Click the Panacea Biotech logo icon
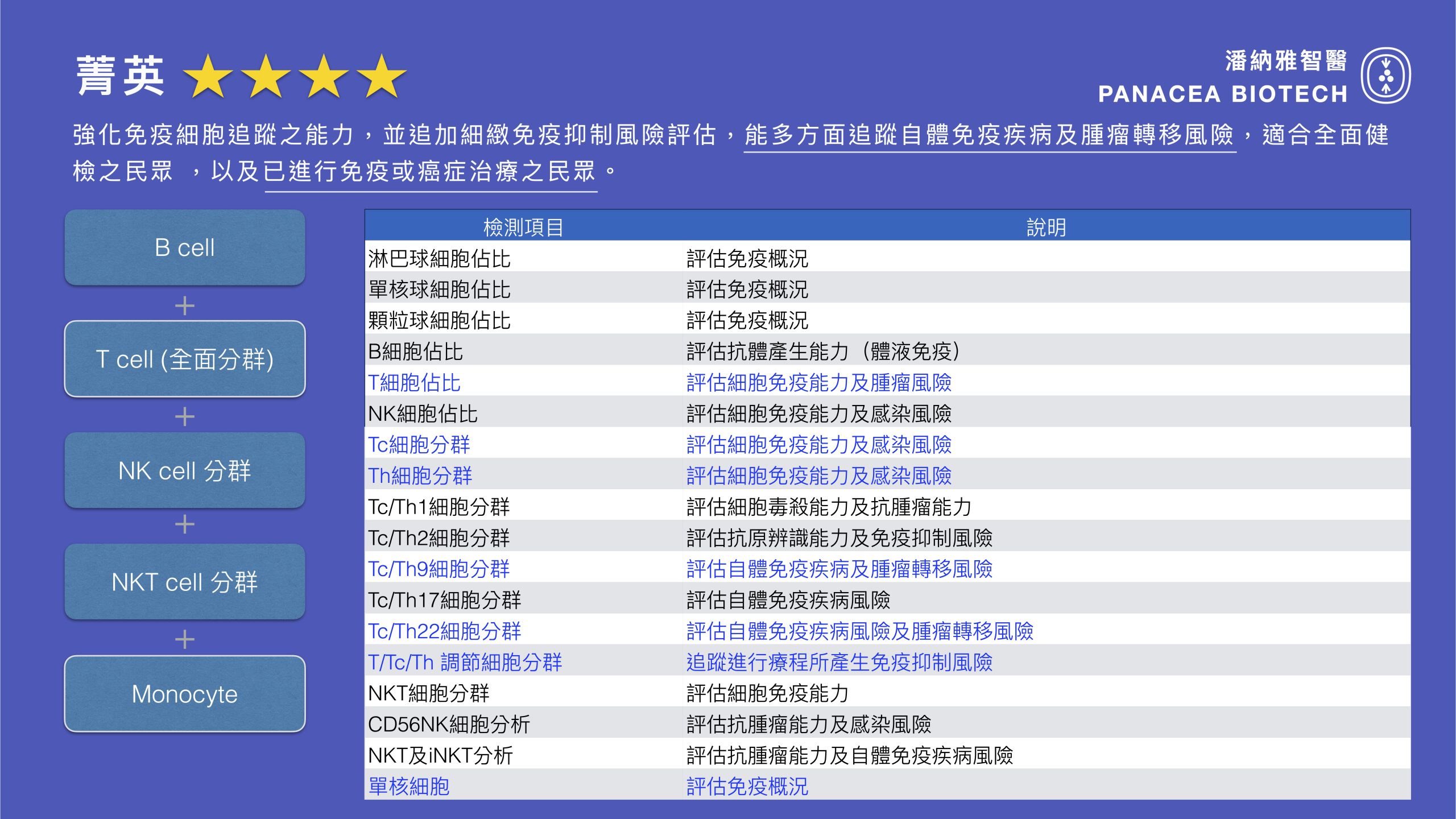1456x819 pixels. tap(1385, 76)
